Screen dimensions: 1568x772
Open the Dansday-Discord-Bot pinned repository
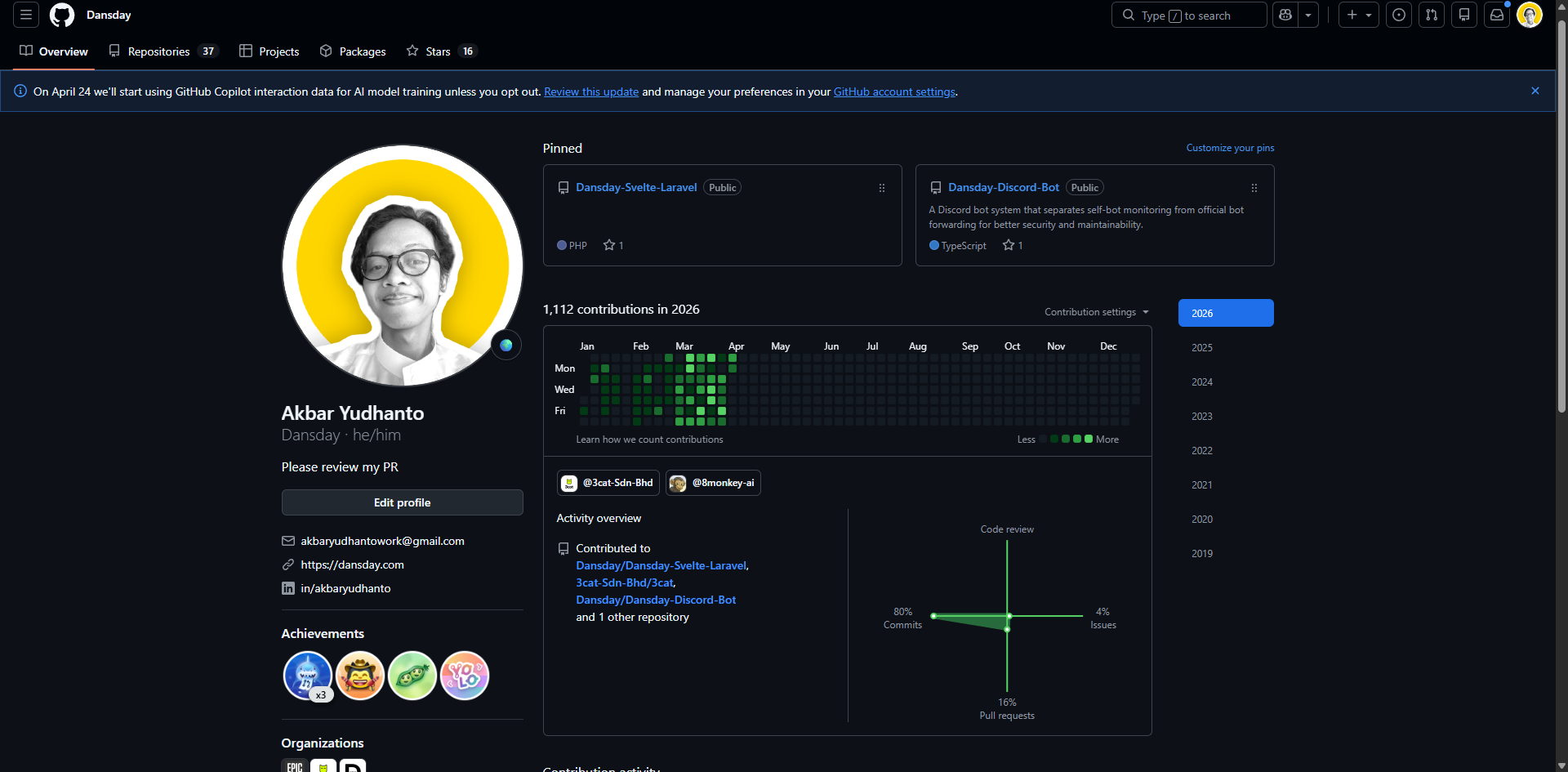pyautogui.click(x=1004, y=187)
